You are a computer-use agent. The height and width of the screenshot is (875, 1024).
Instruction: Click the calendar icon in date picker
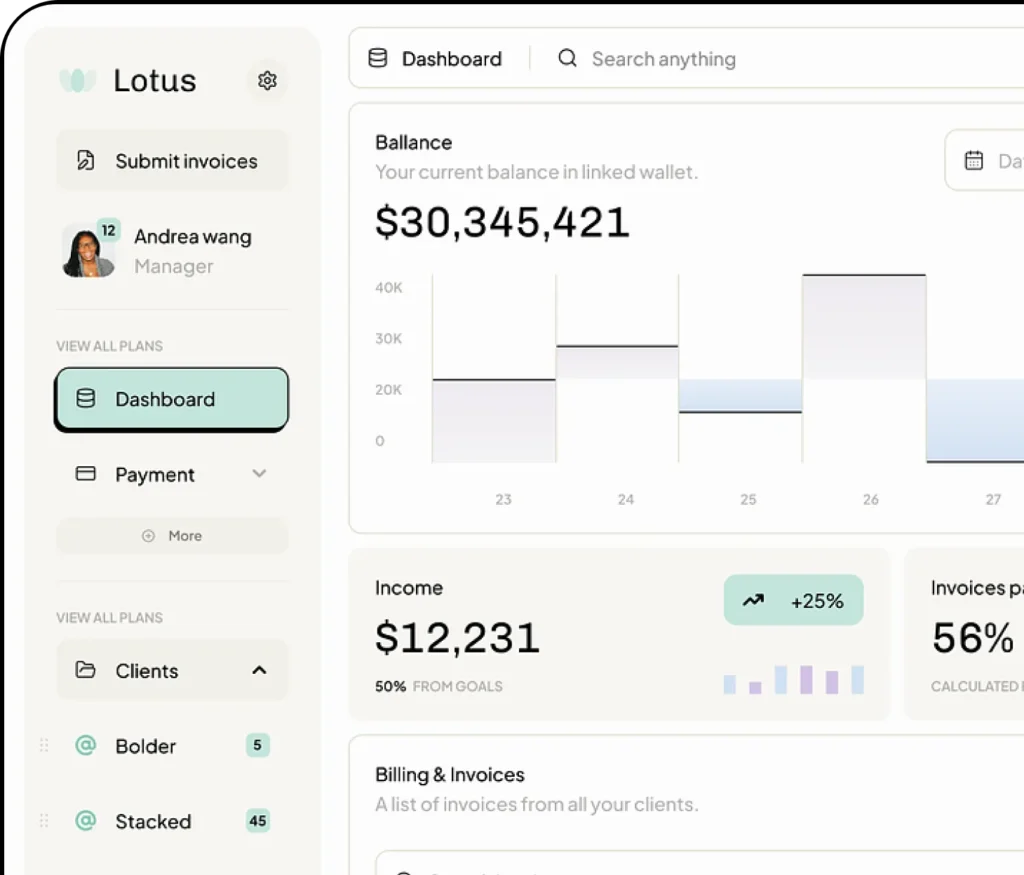(x=973, y=160)
